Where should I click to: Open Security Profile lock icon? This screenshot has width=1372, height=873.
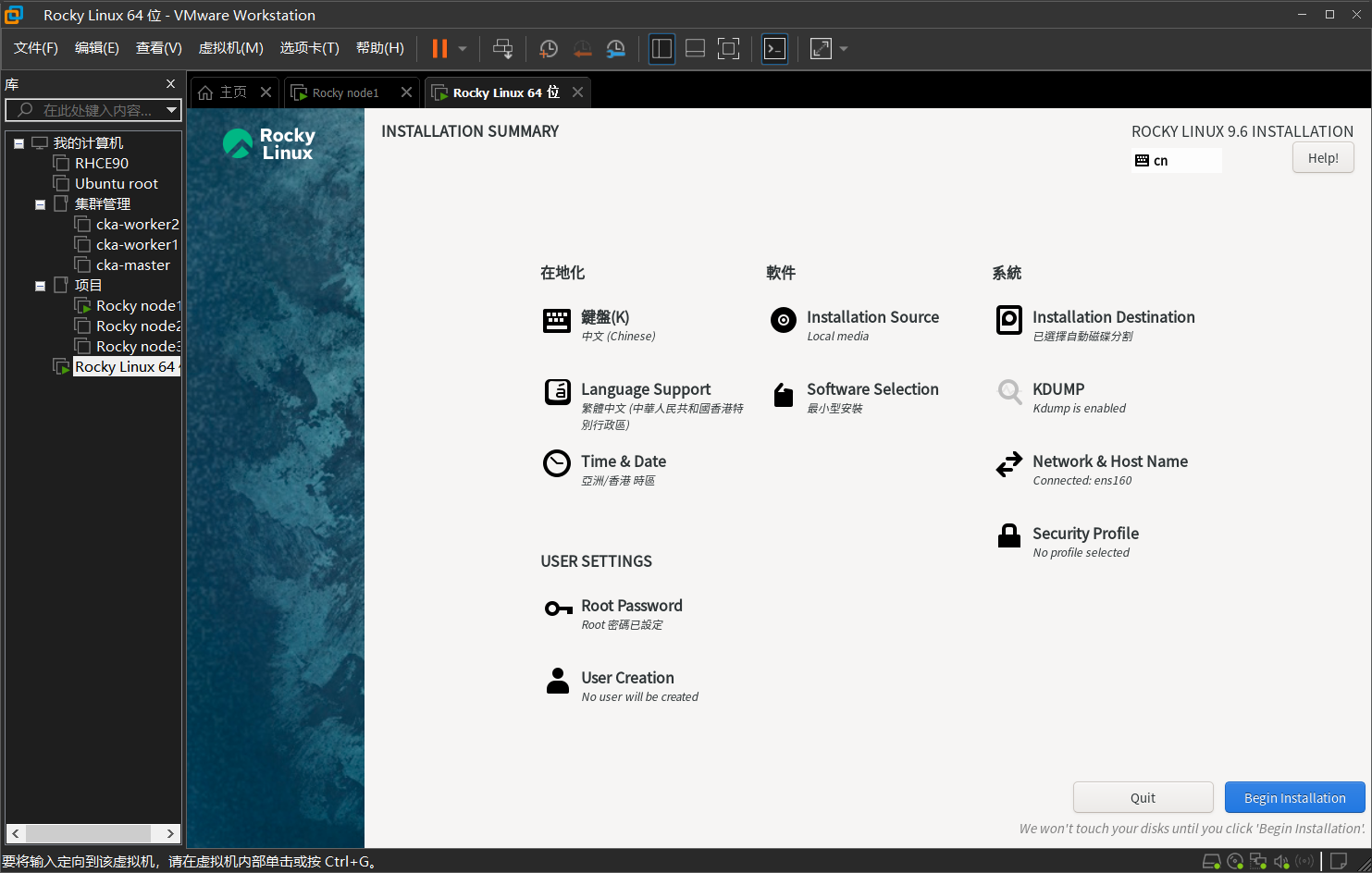click(1009, 535)
